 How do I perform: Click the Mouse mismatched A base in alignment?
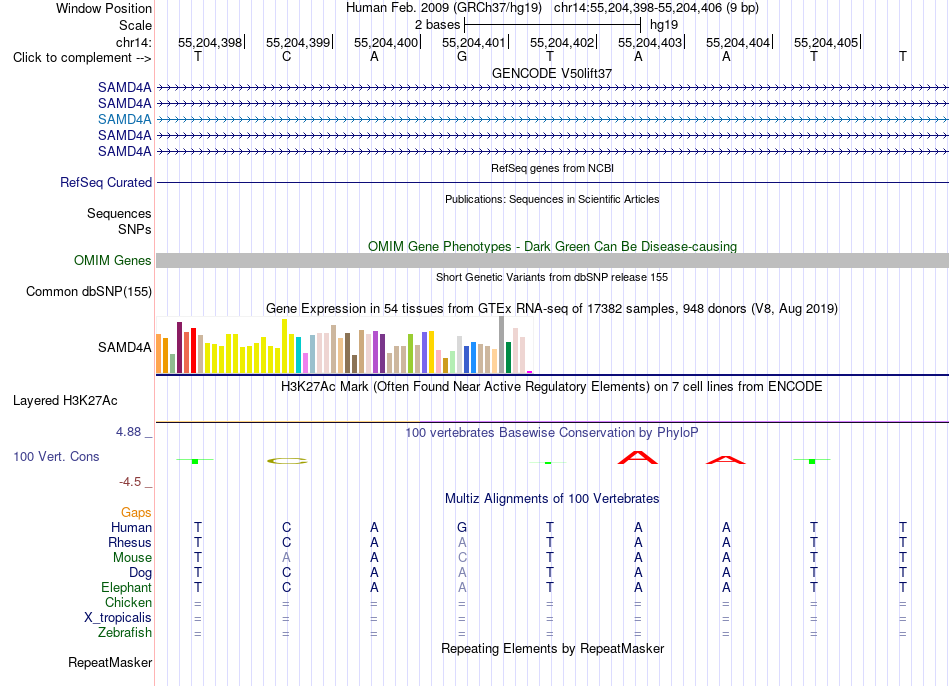(286, 557)
